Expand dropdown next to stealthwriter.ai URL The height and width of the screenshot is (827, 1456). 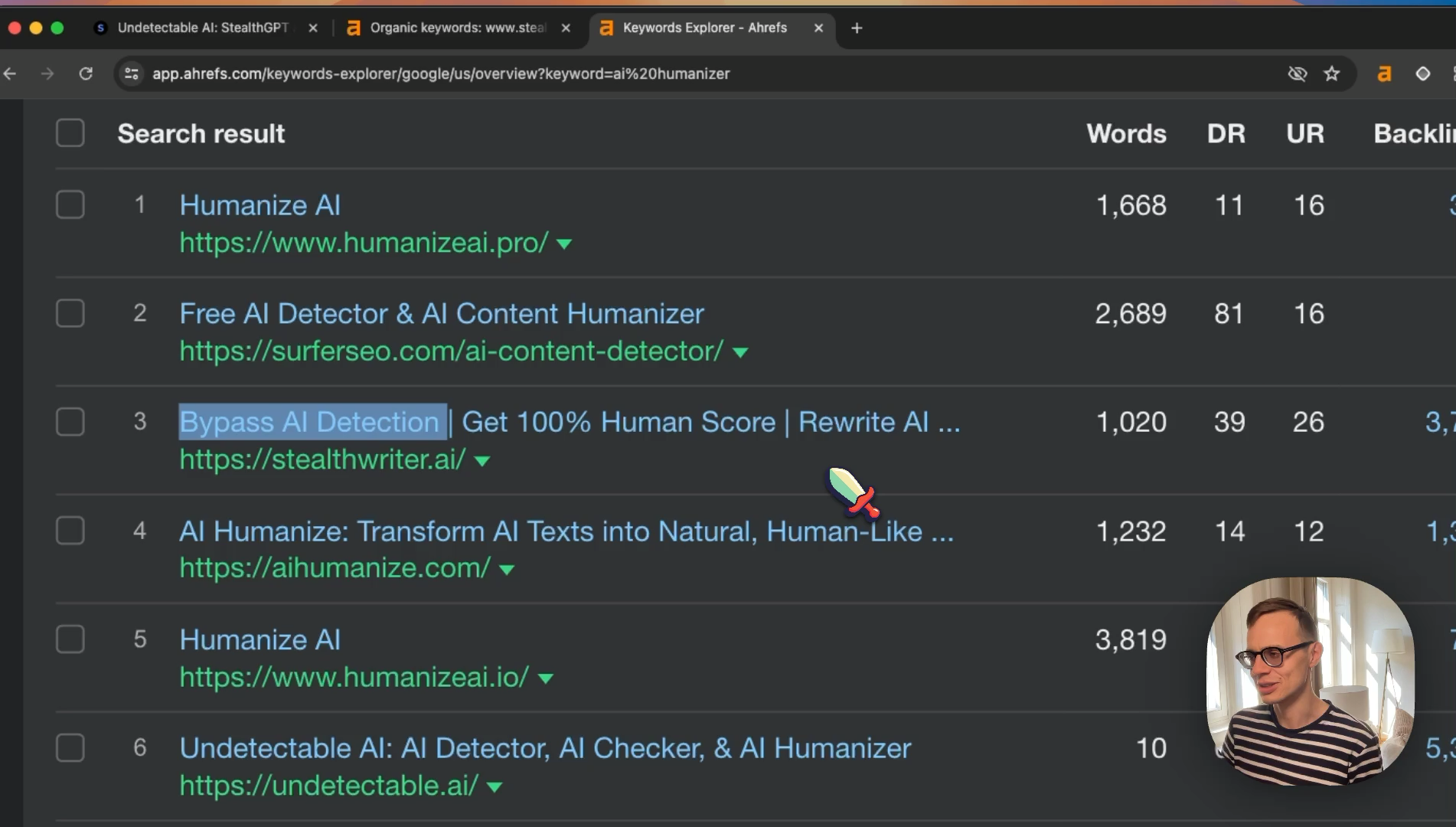(x=482, y=462)
